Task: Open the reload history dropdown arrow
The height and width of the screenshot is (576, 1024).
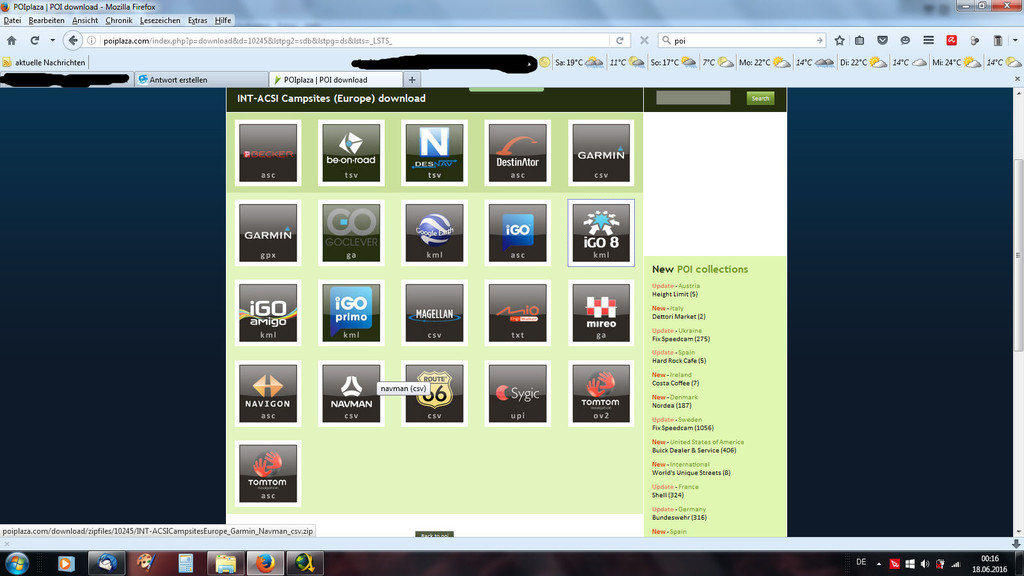Action: (52, 40)
